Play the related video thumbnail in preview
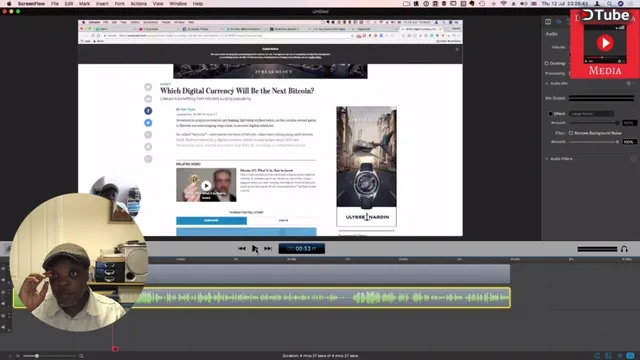 pyautogui.click(x=206, y=185)
